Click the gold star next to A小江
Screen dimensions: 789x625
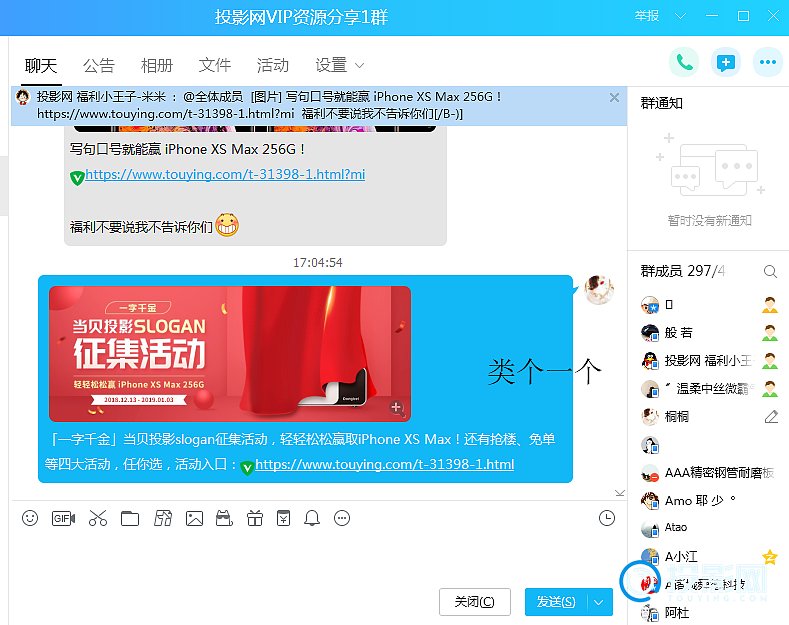point(770,557)
